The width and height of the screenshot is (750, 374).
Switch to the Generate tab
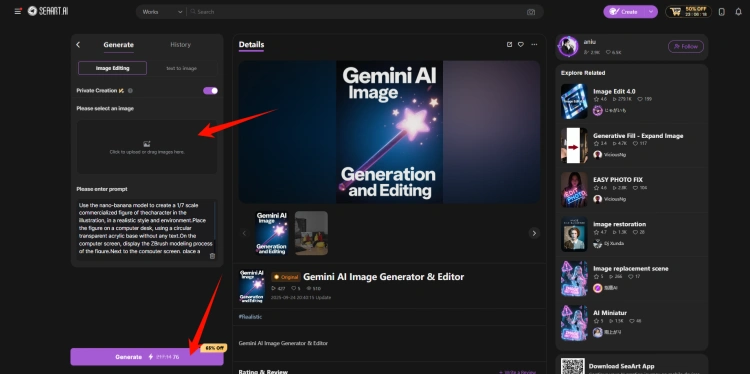(119, 45)
